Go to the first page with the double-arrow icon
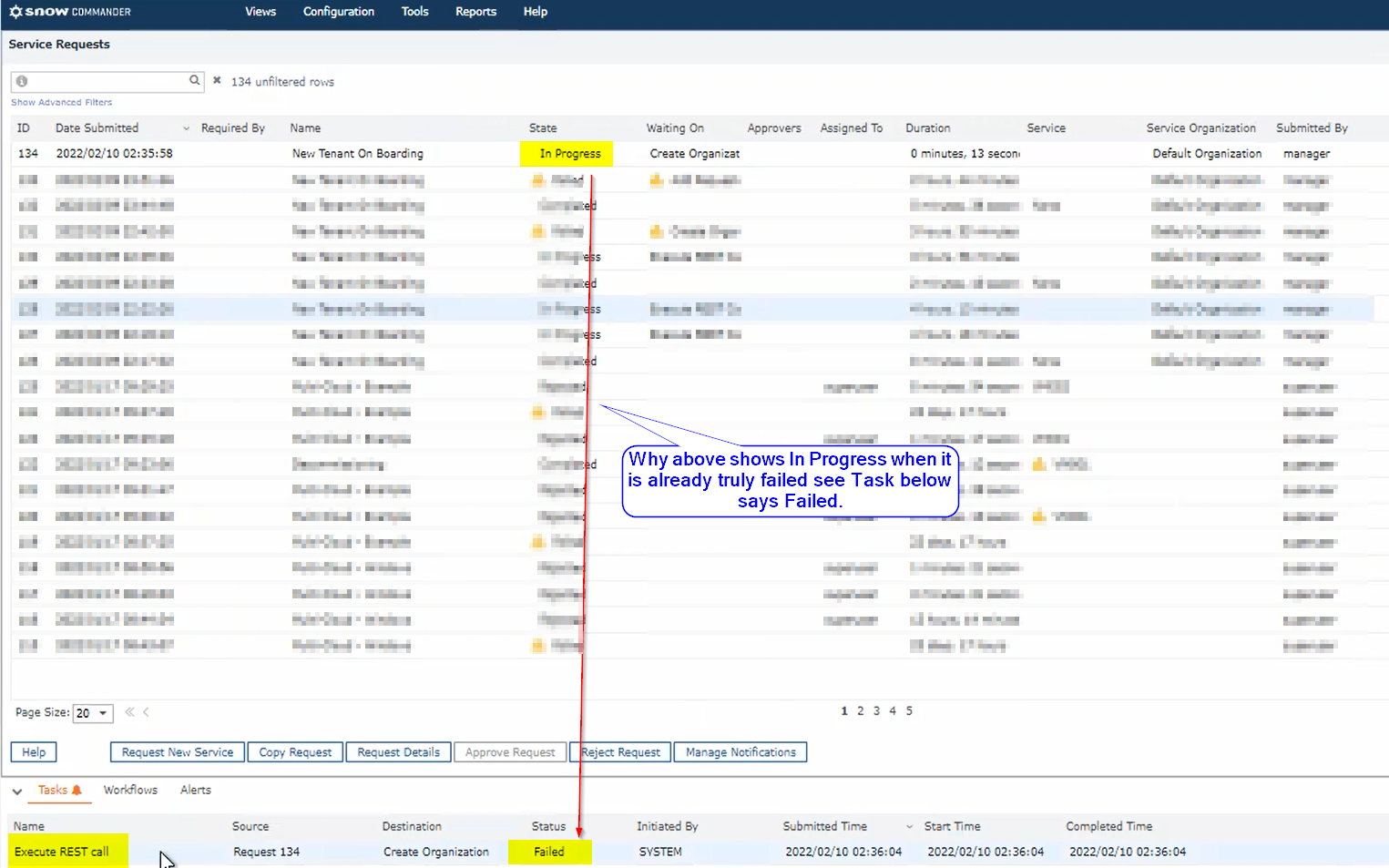Screen dimensions: 1389x868 point(129,712)
